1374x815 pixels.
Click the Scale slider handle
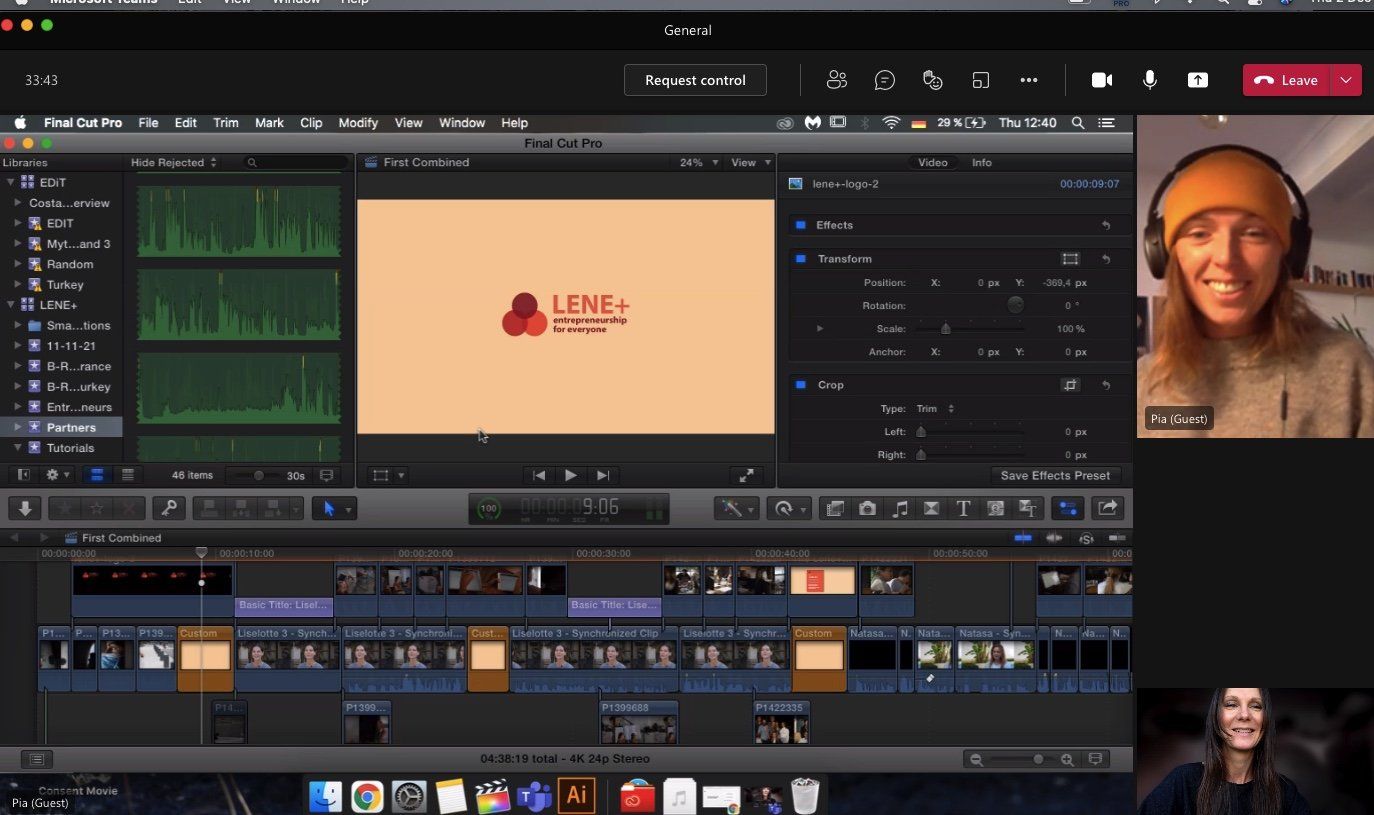pos(945,329)
